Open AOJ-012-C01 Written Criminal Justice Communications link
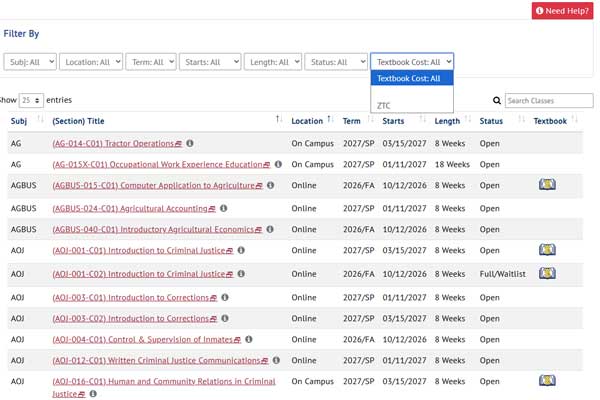The image size is (600, 400). (160, 360)
